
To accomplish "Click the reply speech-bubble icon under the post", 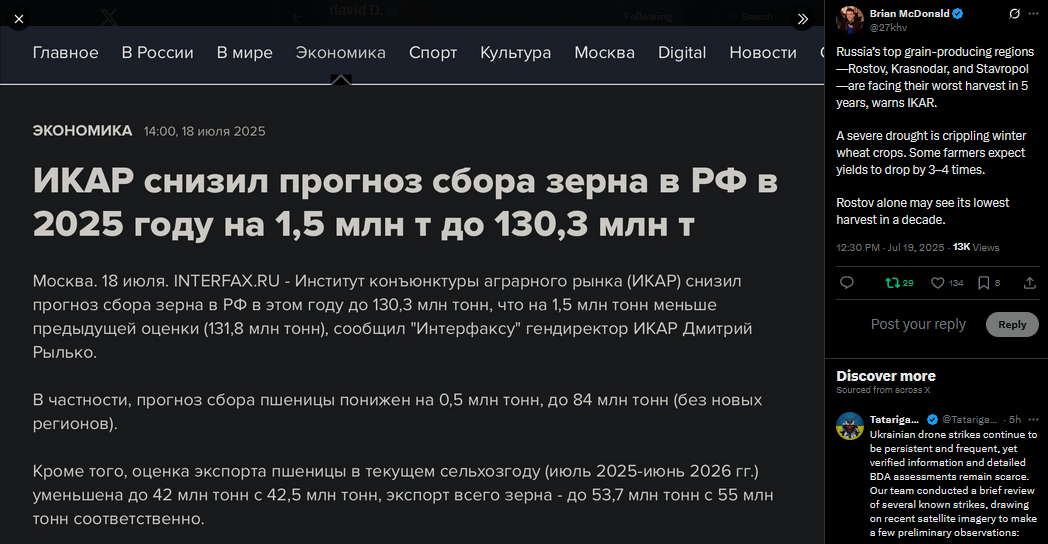I will [847, 283].
